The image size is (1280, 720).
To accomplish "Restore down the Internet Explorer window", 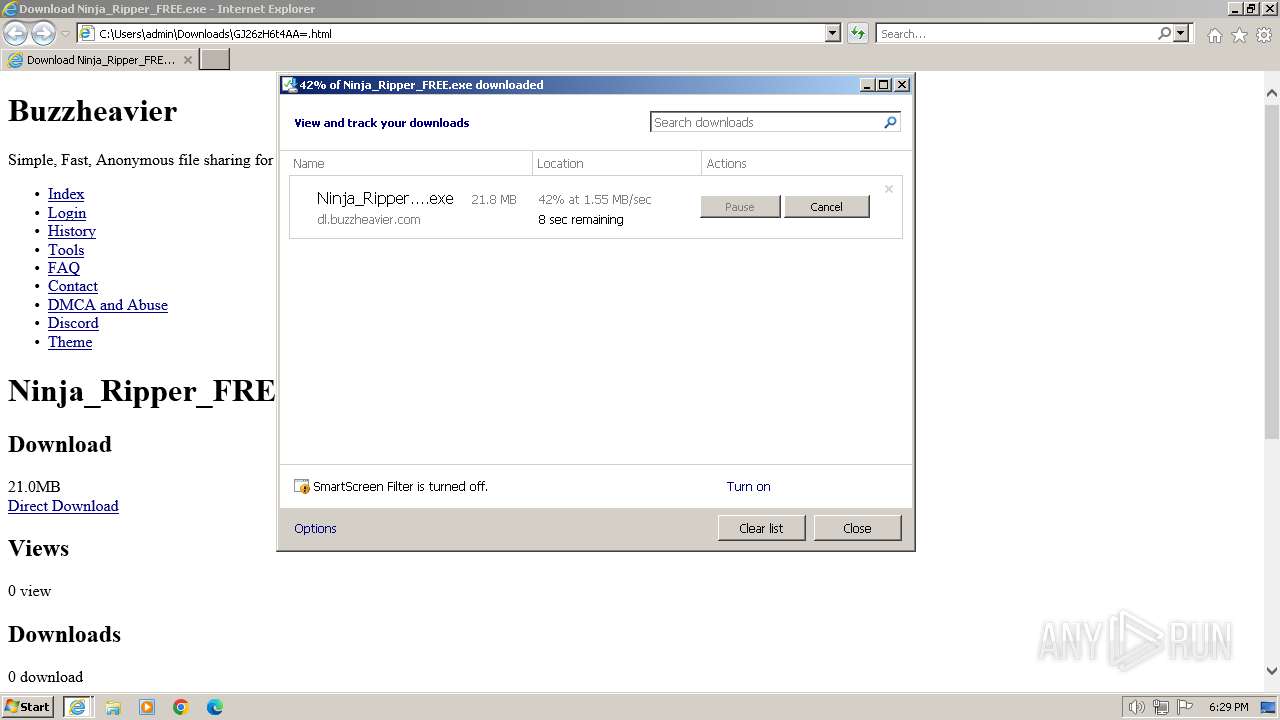I will tap(1252, 9).
